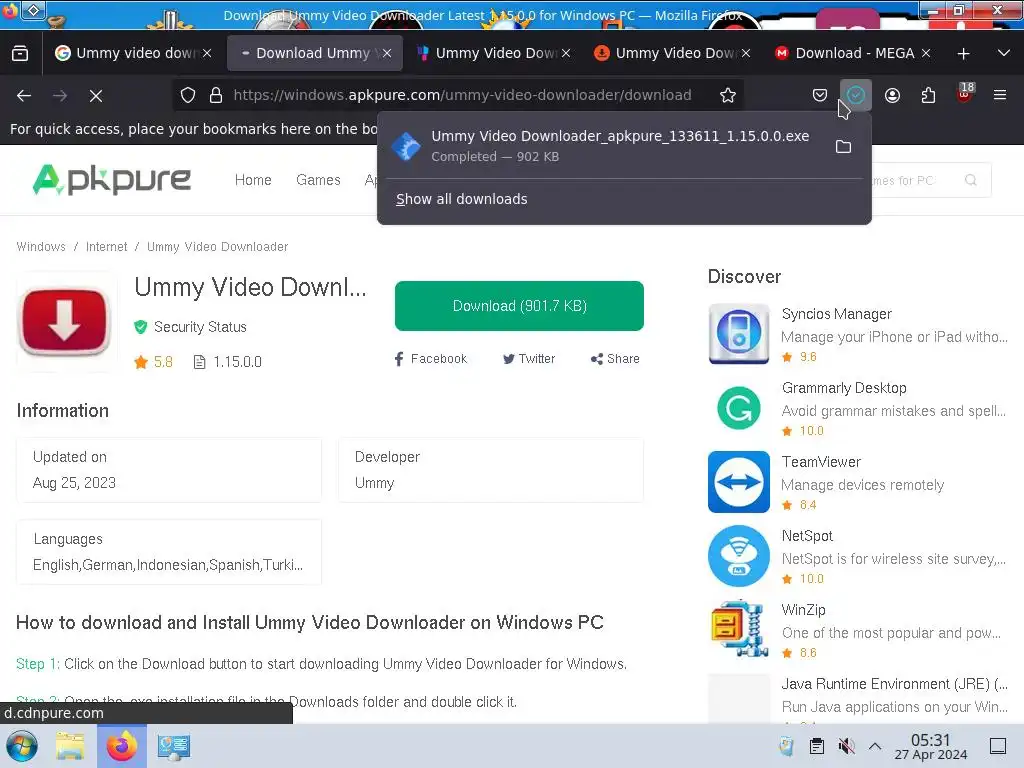The width and height of the screenshot is (1024, 768).
Task: Click the taskbar clock showing 05:31
Action: [931, 746]
